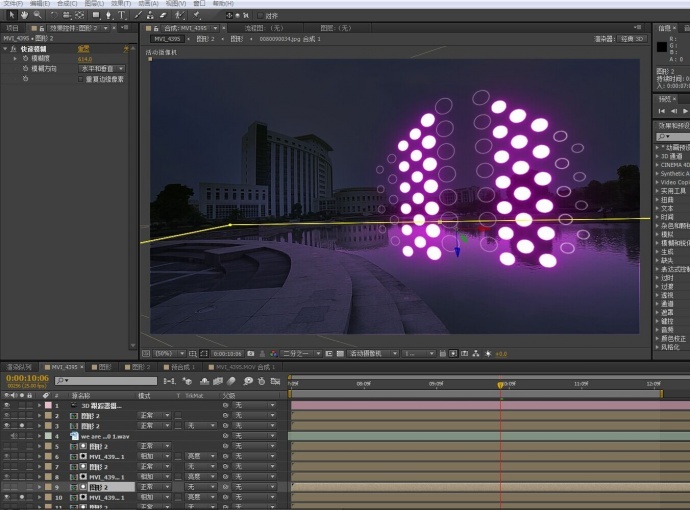The image size is (690, 510).
Task: Switch to the 预合成 1 timeline tab
Action: (181, 367)
